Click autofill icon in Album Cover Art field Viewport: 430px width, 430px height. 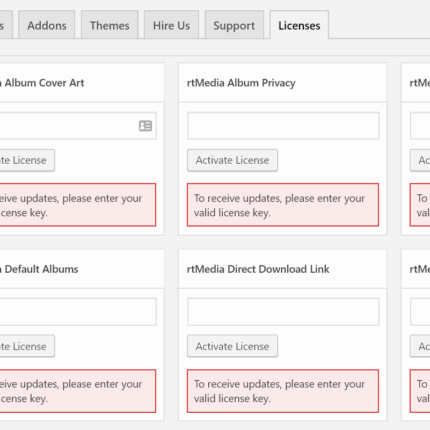pyautogui.click(x=145, y=126)
